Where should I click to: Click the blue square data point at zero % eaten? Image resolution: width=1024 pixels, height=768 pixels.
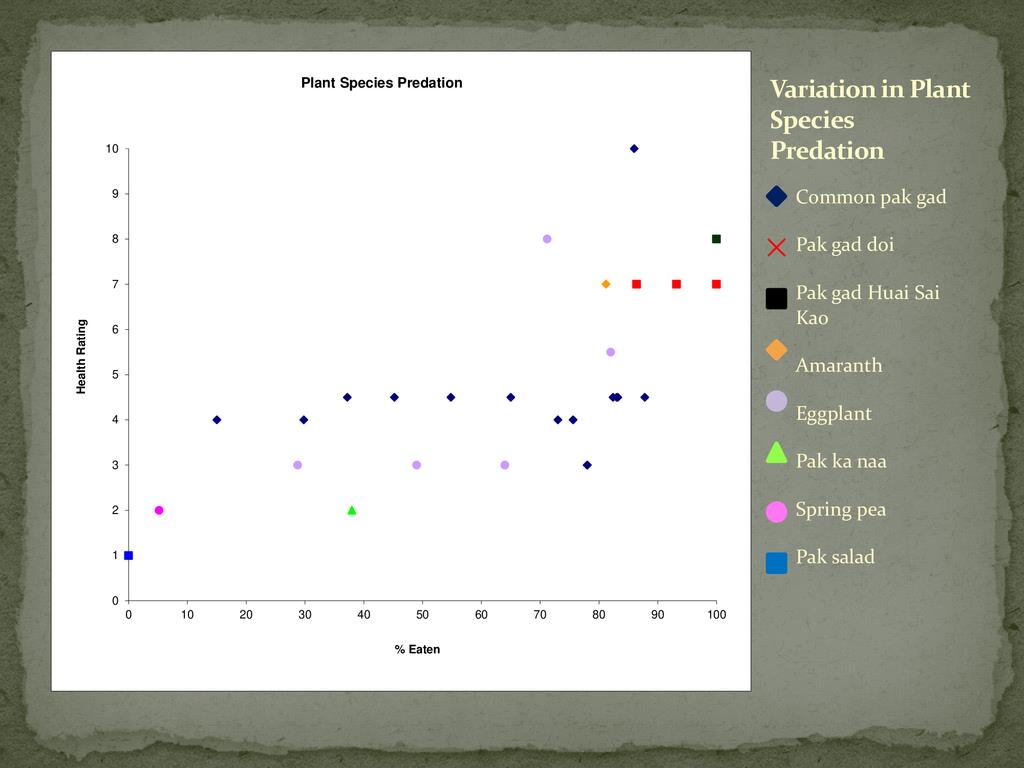click(x=129, y=555)
